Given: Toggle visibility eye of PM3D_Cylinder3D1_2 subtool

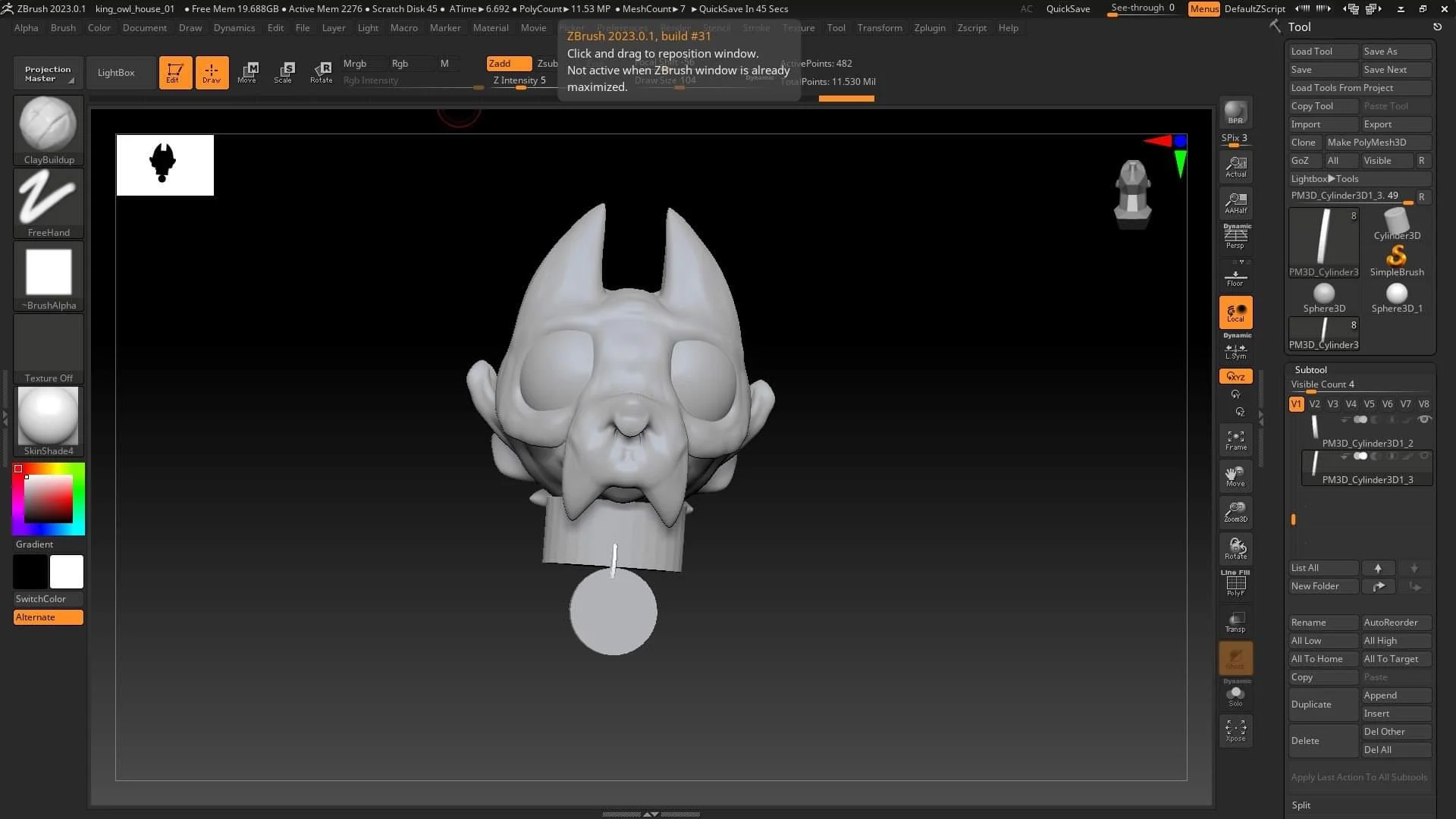Looking at the screenshot, I should tap(1424, 419).
